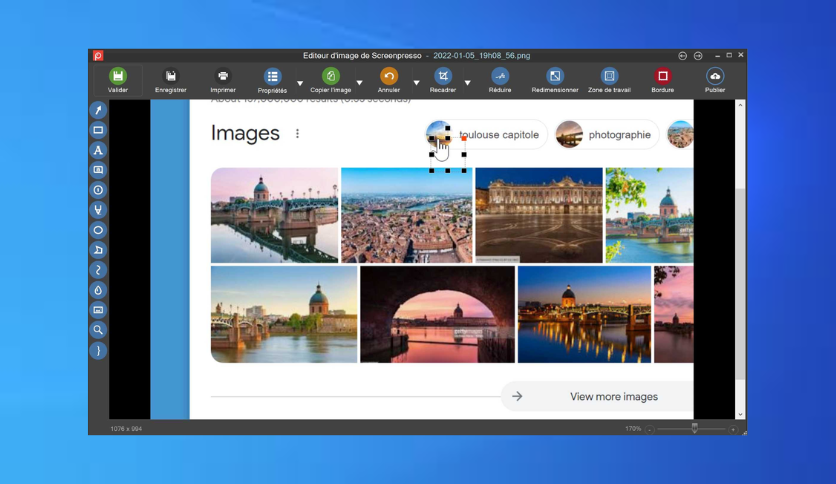Open the Propriétés list icon
Screen dimensions: 836x484
click(x=272, y=76)
